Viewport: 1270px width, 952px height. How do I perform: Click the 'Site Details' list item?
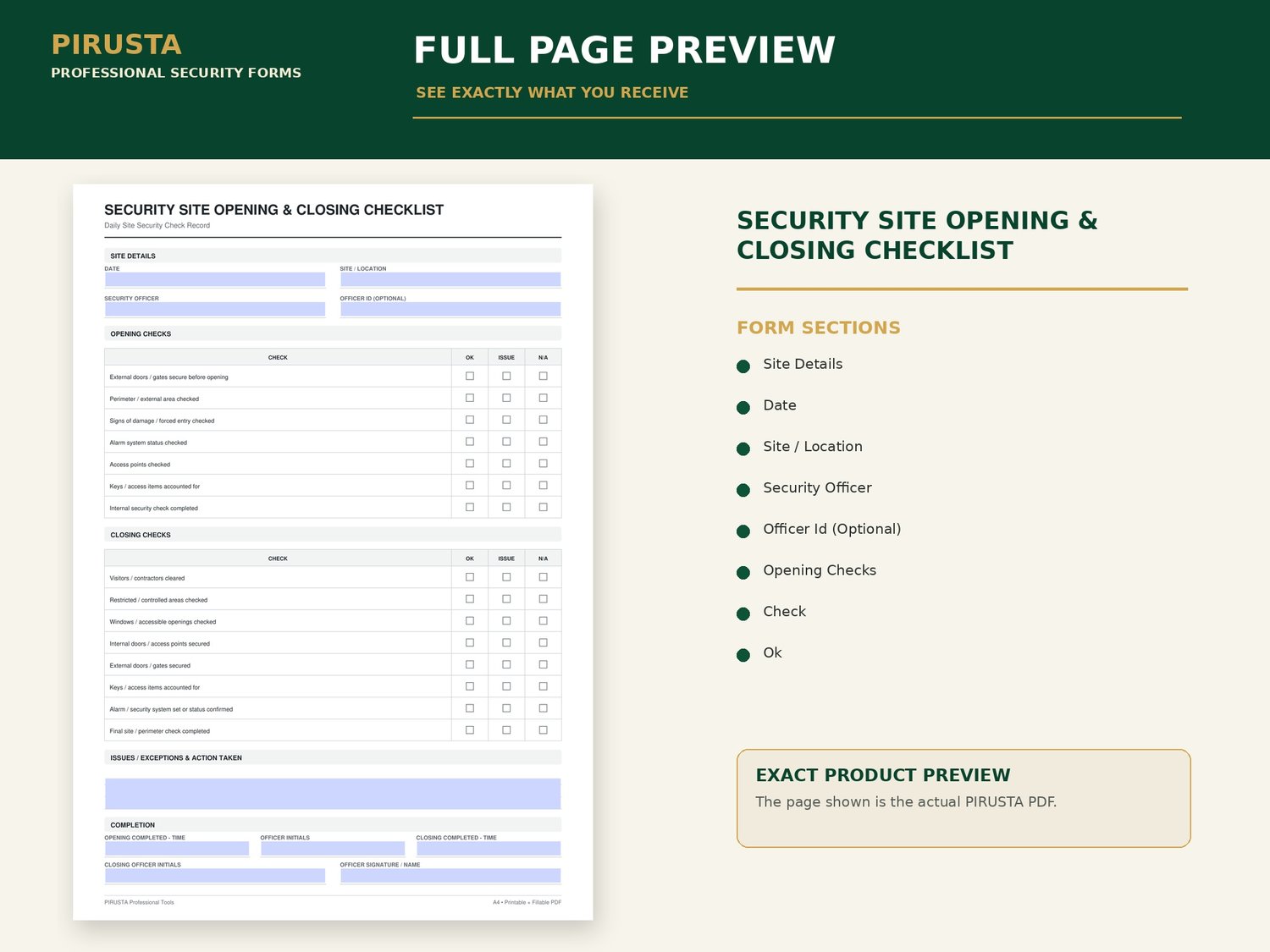[x=803, y=364]
